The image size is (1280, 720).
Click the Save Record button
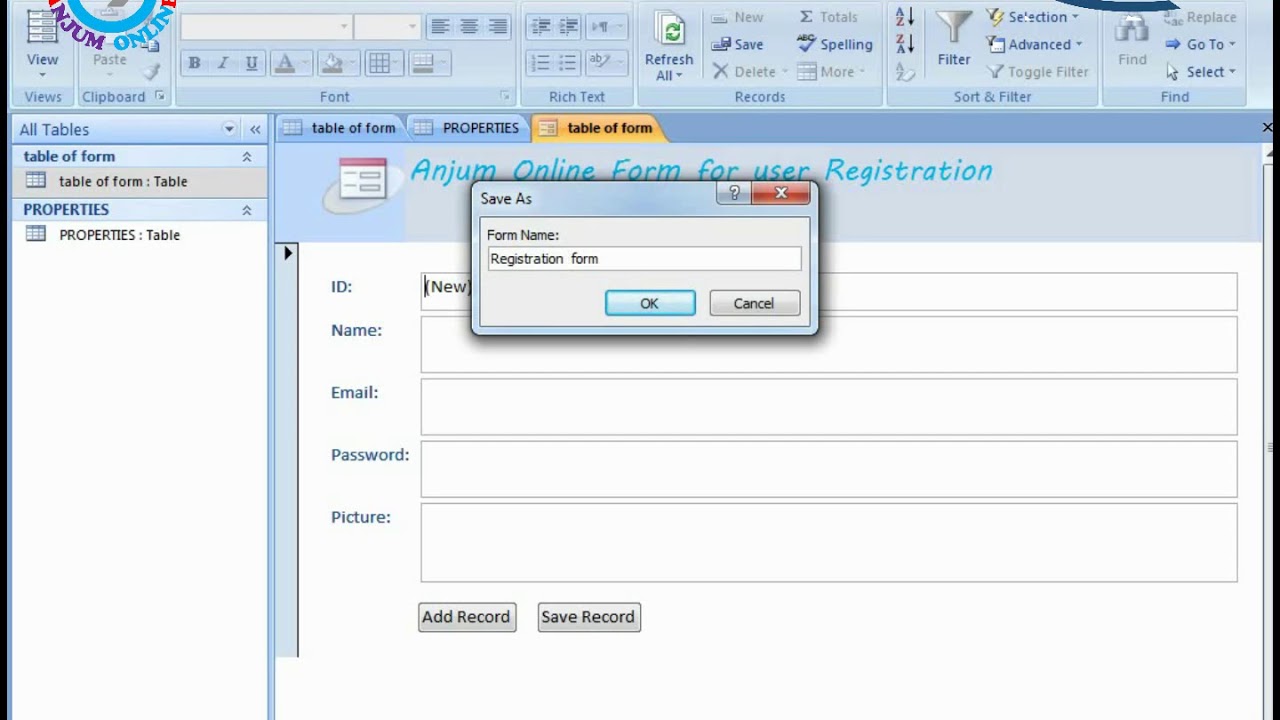pos(588,617)
